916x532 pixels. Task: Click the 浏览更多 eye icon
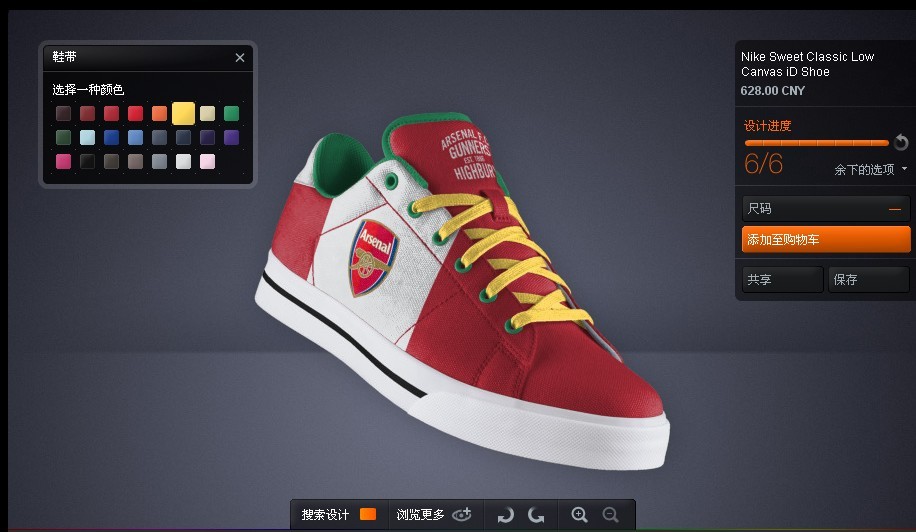[x=461, y=515]
